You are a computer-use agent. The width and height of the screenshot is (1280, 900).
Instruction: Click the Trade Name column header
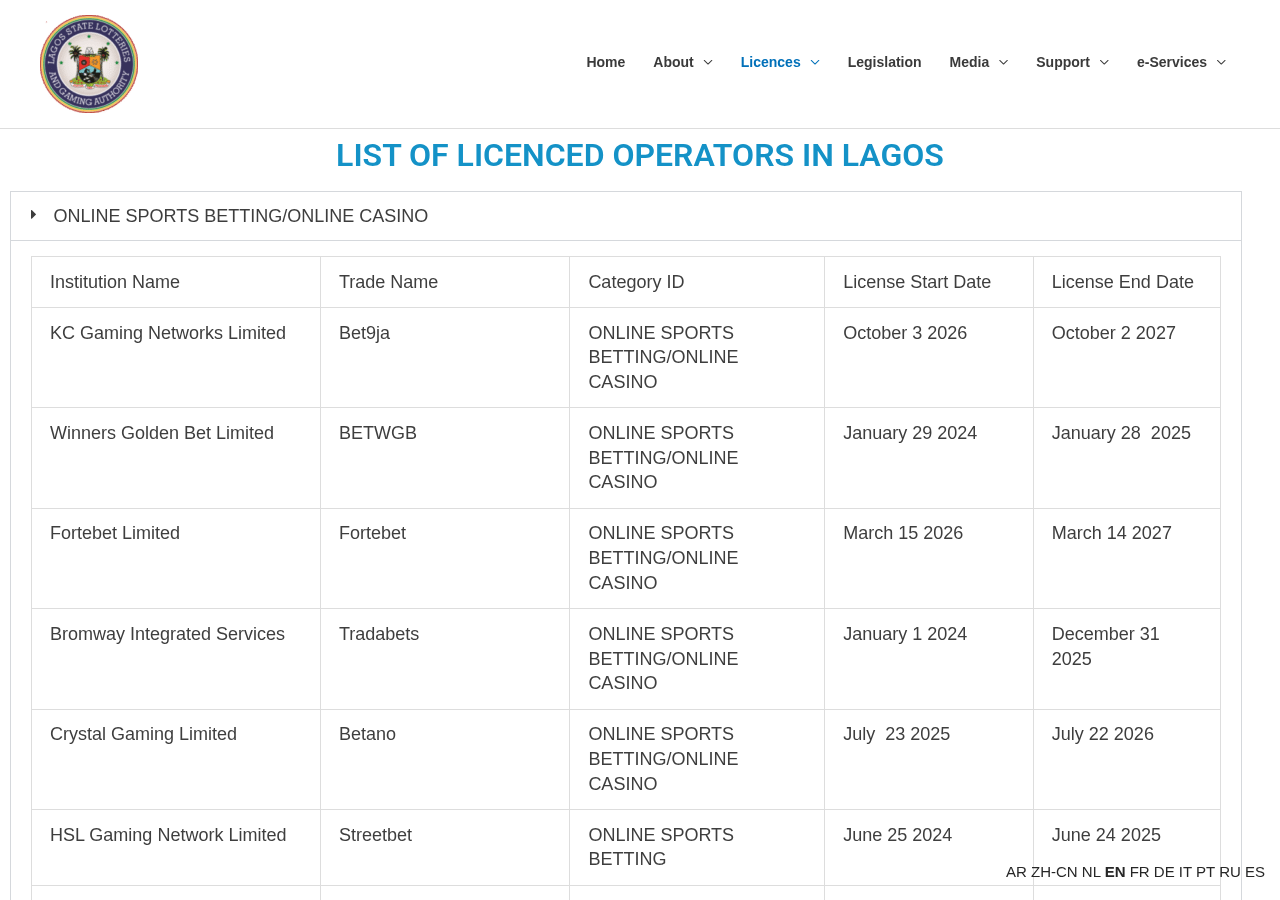coord(445,282)
